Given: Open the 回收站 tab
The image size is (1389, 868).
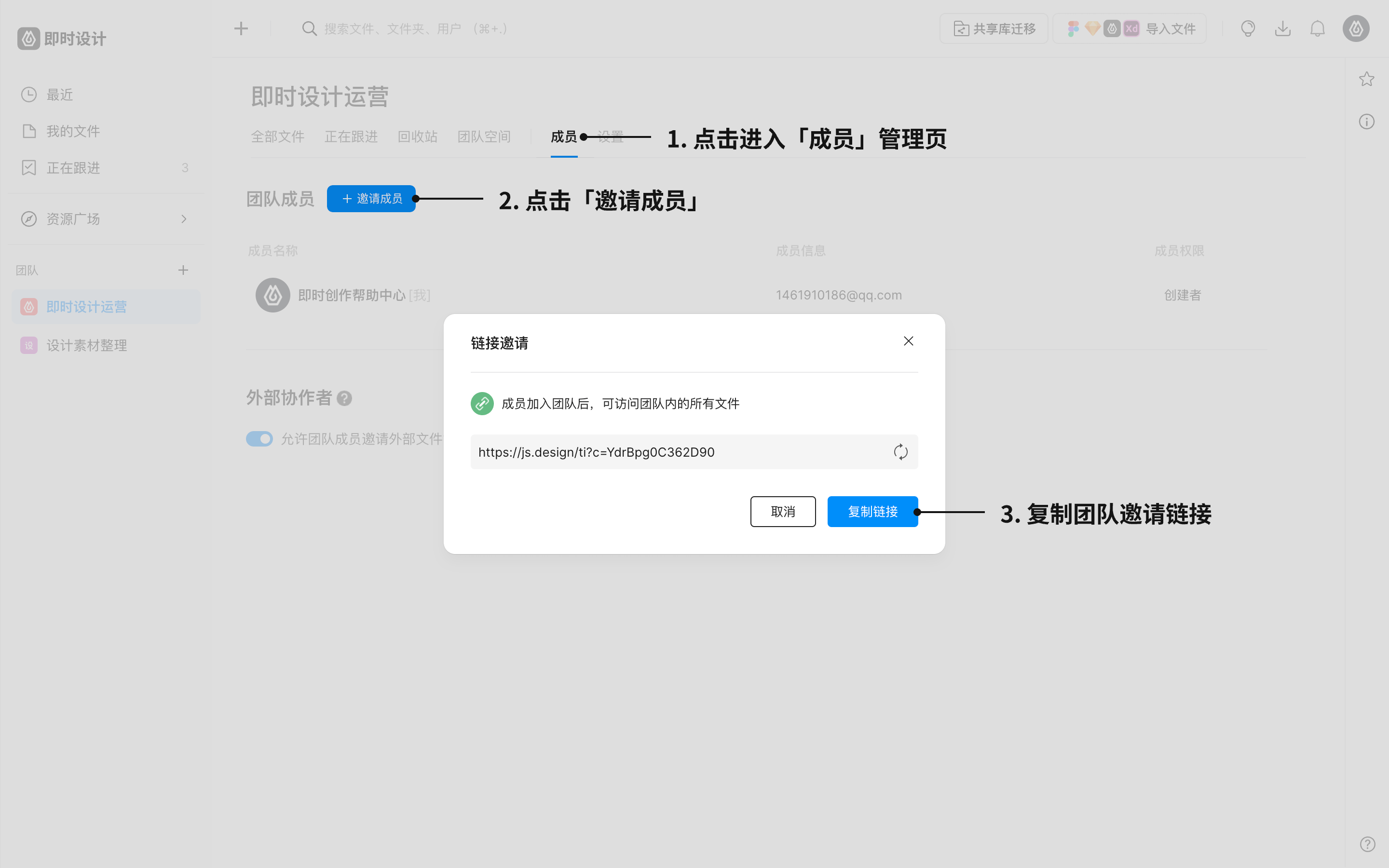Looking at the screenshot, I should 417,136.
